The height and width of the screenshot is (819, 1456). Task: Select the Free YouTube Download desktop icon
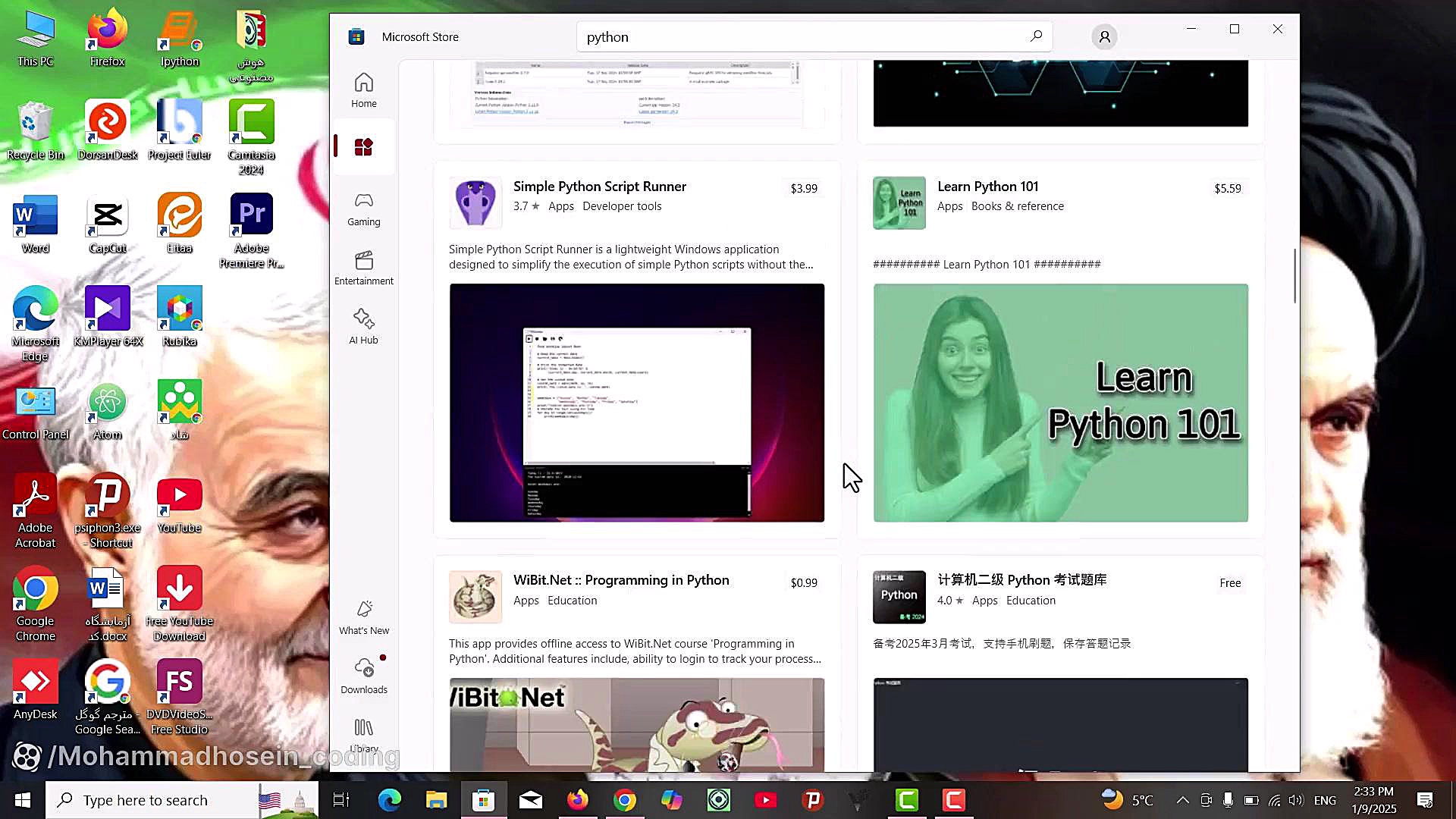click(179, 604)
